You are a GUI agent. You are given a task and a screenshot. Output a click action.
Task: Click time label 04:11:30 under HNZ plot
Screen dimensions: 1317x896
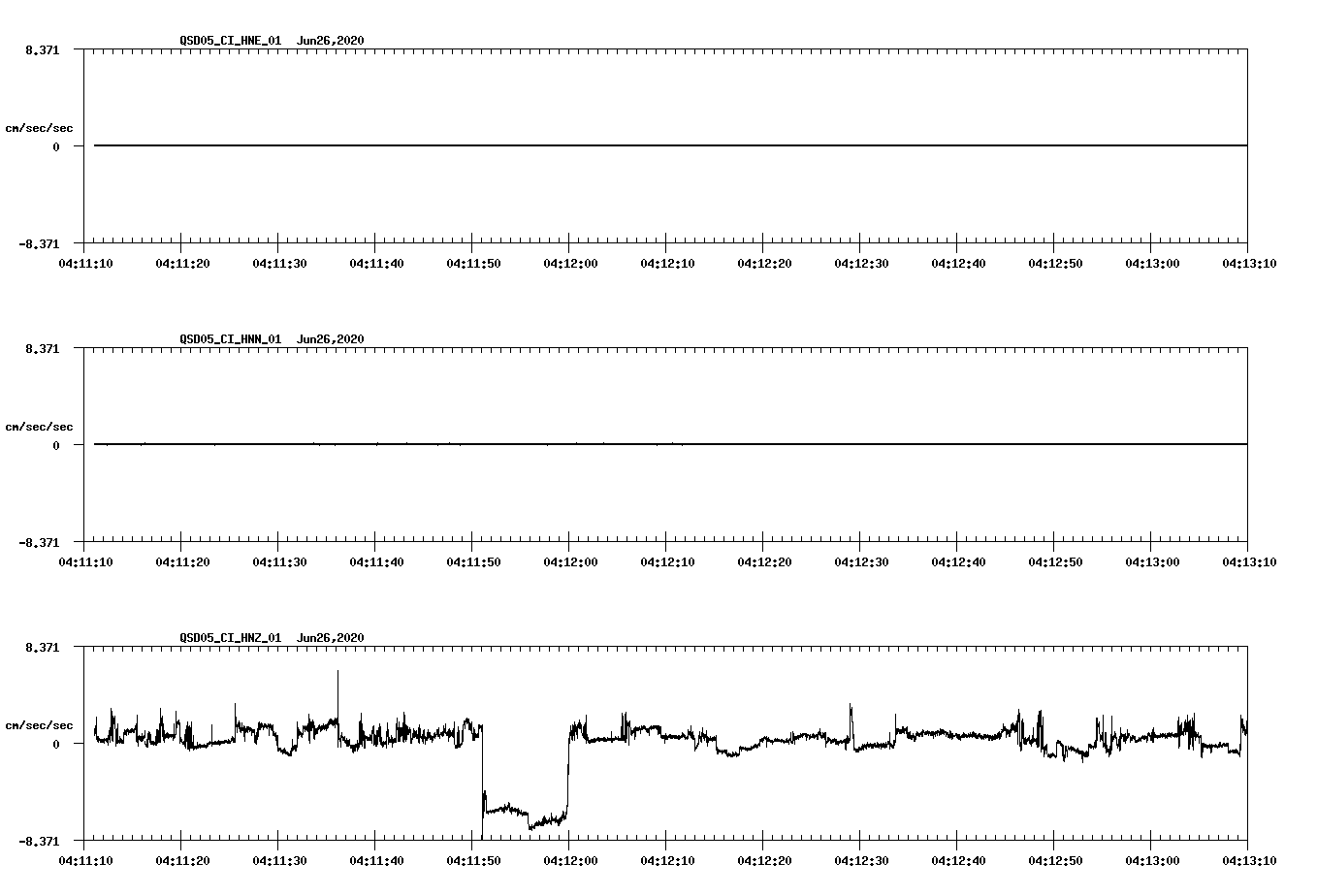[x=279, y=860]
